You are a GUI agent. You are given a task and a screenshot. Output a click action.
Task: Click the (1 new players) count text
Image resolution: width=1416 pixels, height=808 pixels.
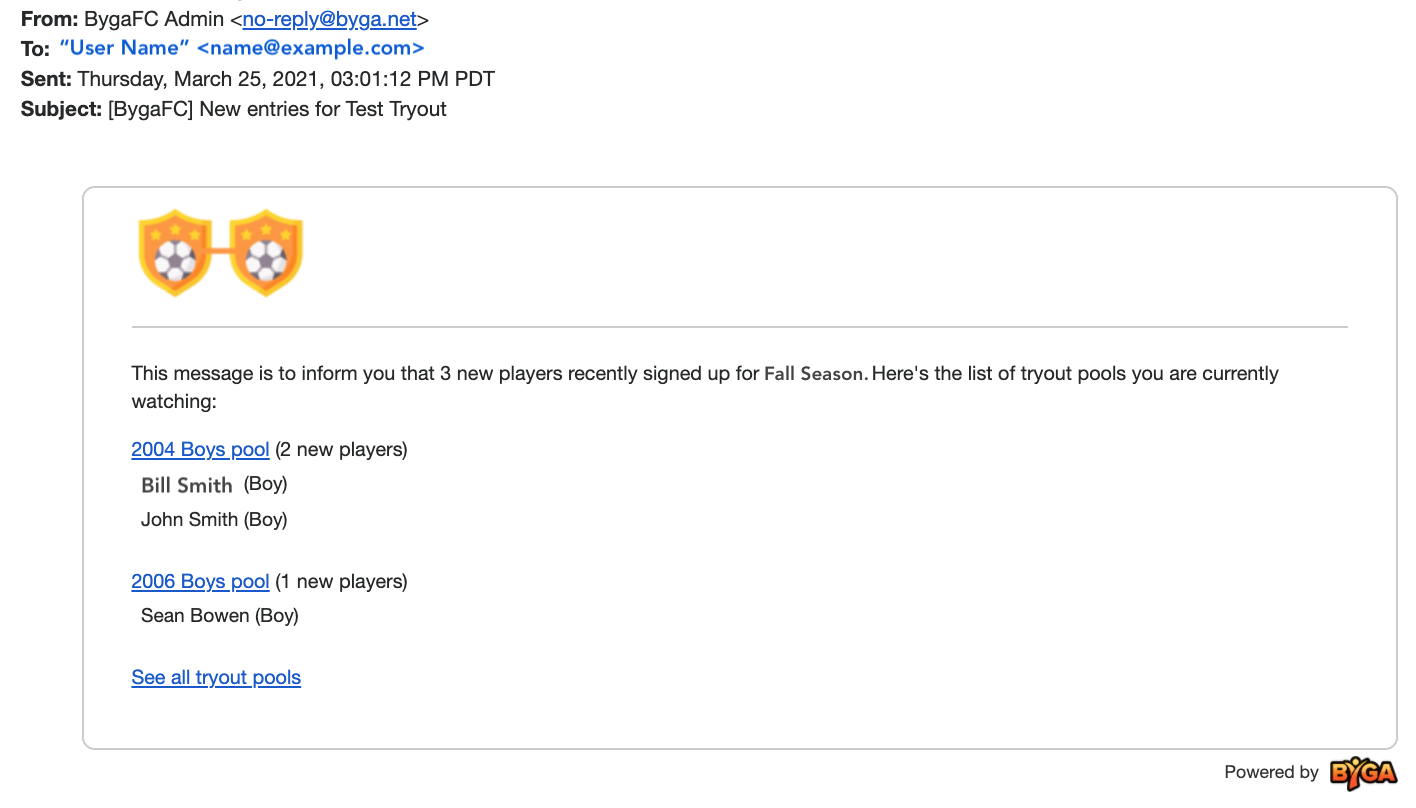pos(341,582)
